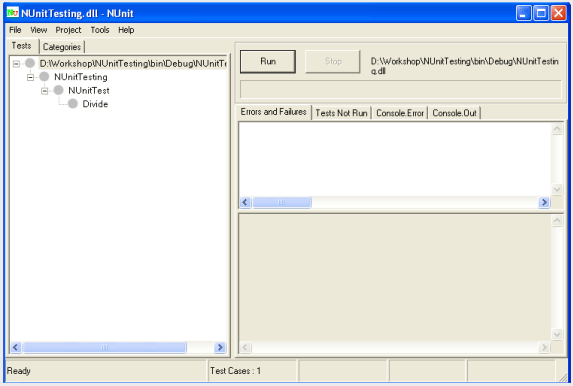Open the File menu
This screenshot has width=573, height=386.
click(x=15, y=30)
